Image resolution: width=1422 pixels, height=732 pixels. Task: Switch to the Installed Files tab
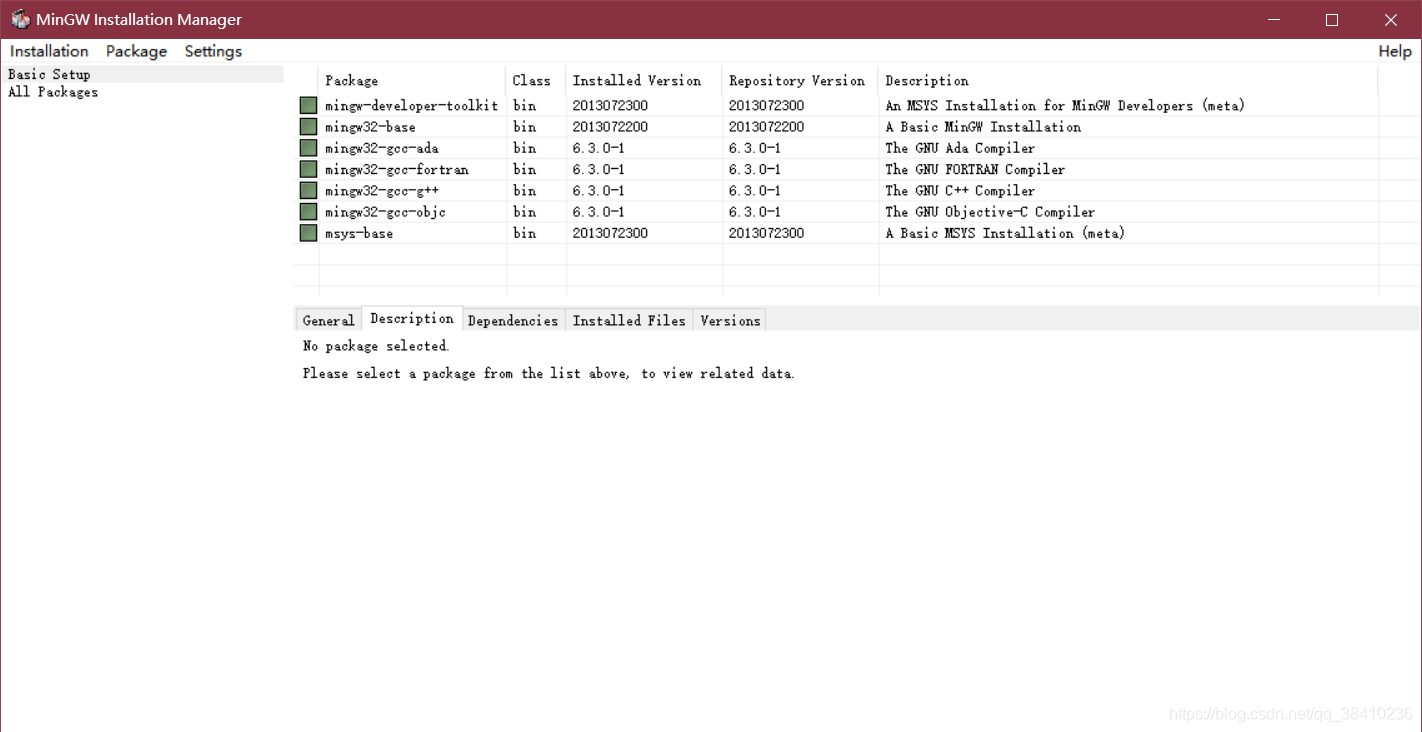click(629, 320)
